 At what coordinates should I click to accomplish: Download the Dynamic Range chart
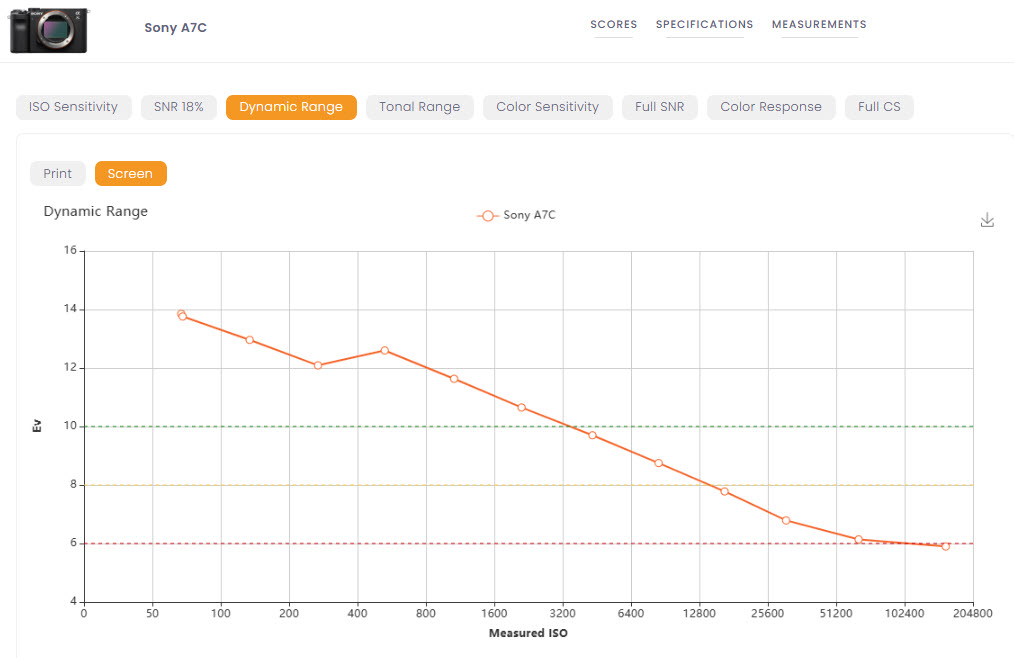987,220
